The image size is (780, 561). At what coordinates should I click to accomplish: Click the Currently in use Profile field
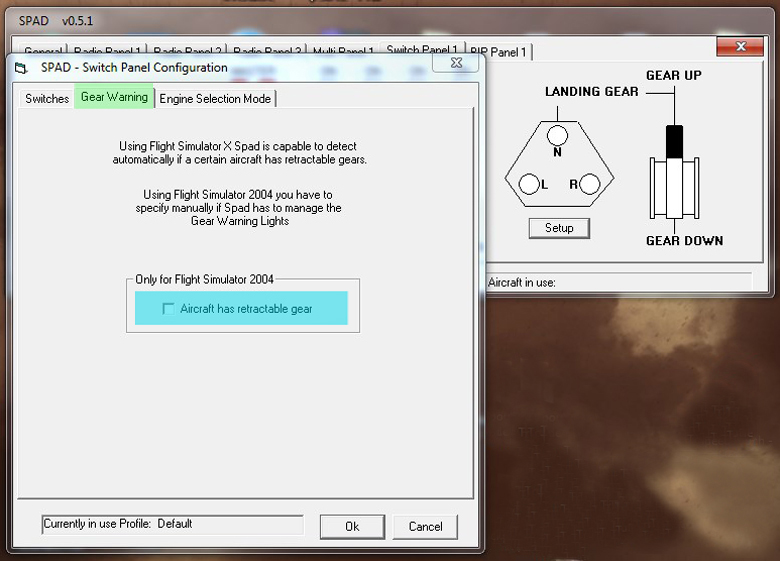173,524
